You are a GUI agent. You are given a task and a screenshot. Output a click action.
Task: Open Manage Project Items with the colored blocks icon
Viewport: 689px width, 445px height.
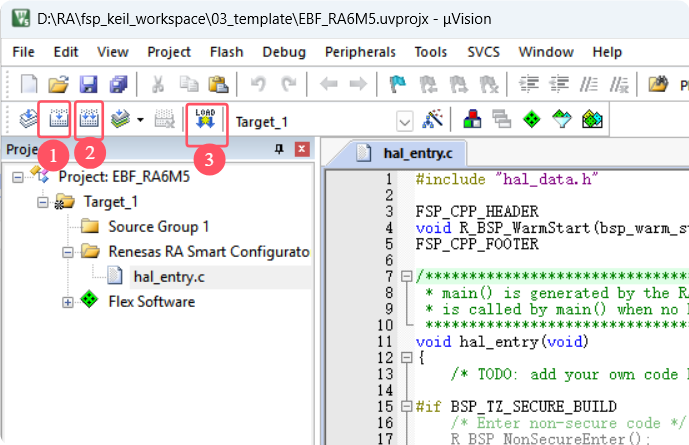click(x=472, y=119)
